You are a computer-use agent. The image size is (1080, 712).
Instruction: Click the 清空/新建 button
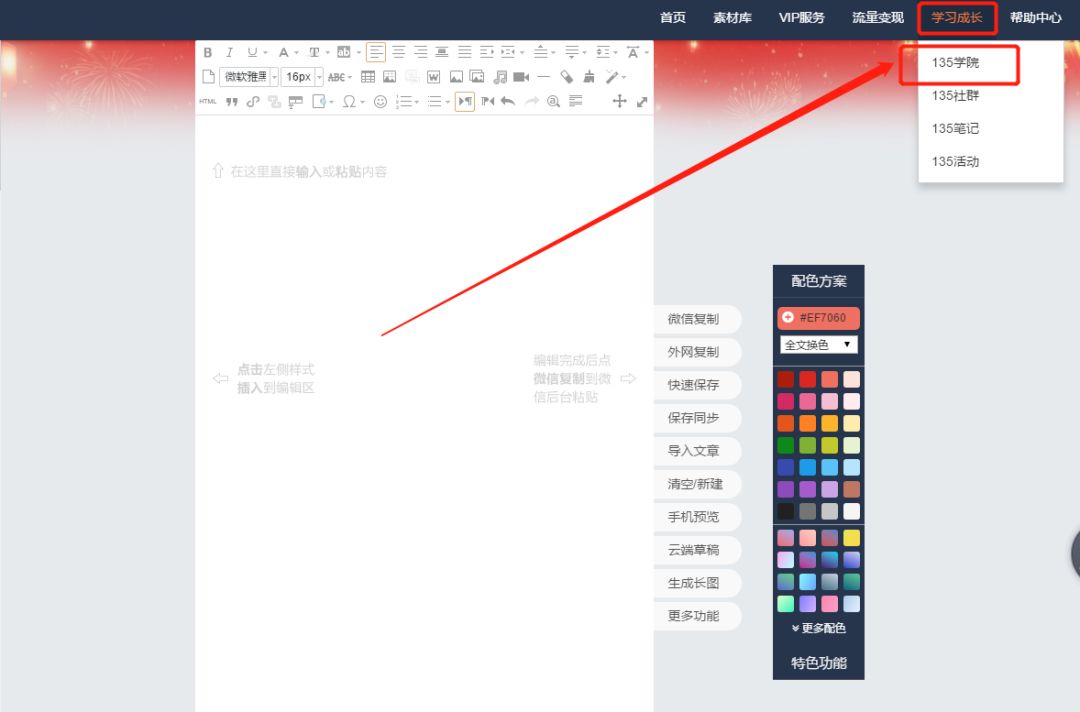[696, 484]
